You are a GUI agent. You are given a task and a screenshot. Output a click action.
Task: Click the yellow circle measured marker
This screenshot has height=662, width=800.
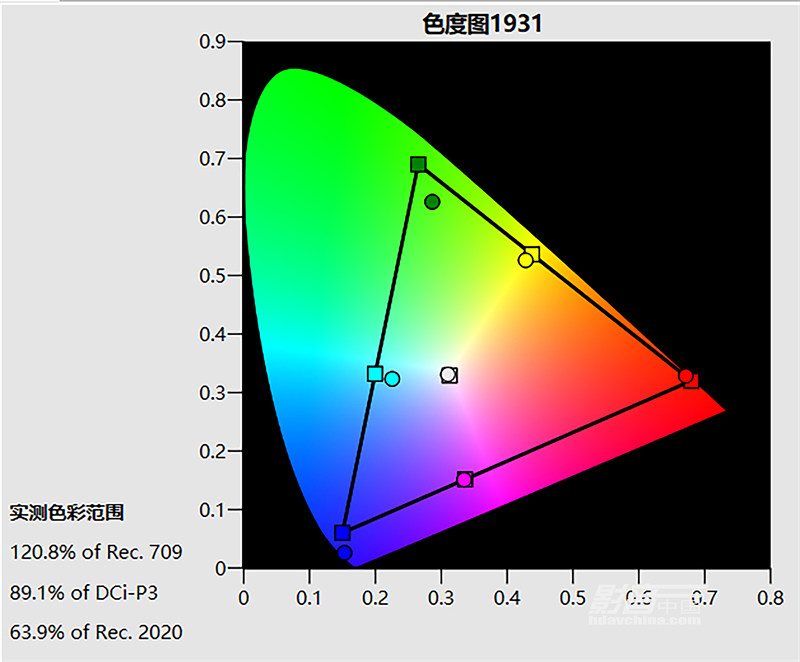tap(526, 260)
